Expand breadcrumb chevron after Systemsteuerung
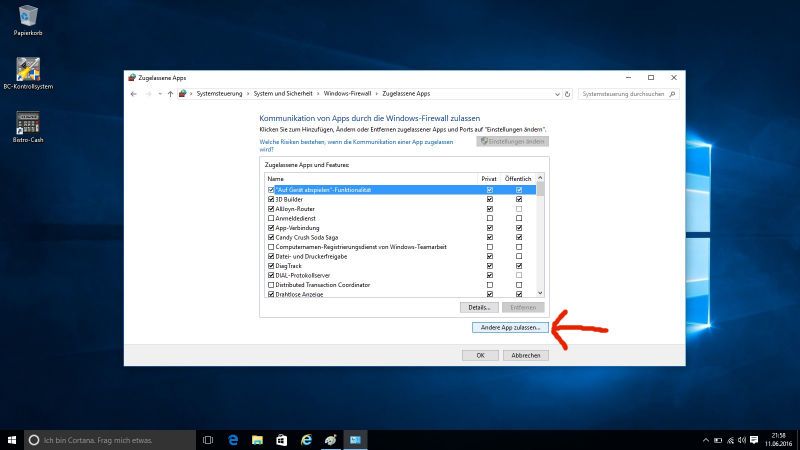The width and height of the screenshot is (800, 450). 248,94
